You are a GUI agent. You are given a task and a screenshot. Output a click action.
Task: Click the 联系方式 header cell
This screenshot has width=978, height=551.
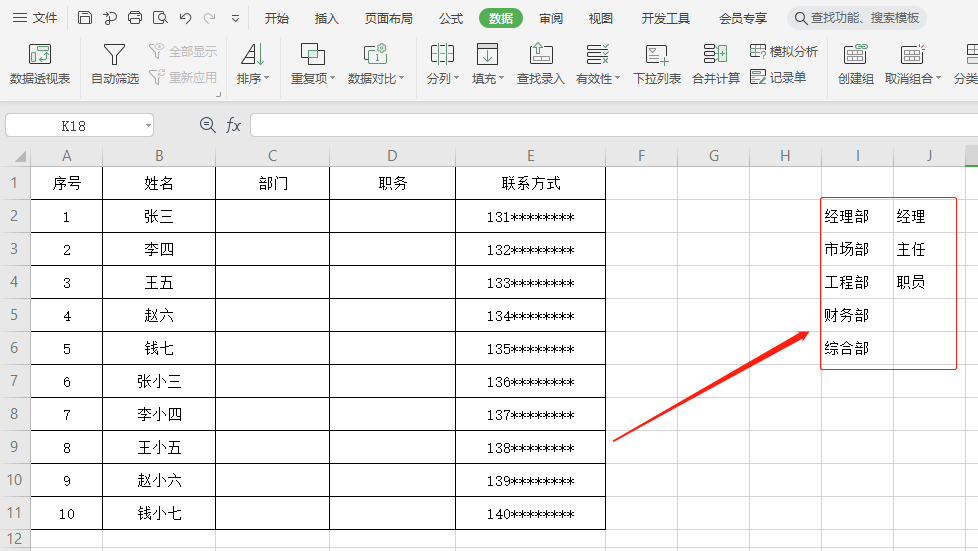click(530, 183)
